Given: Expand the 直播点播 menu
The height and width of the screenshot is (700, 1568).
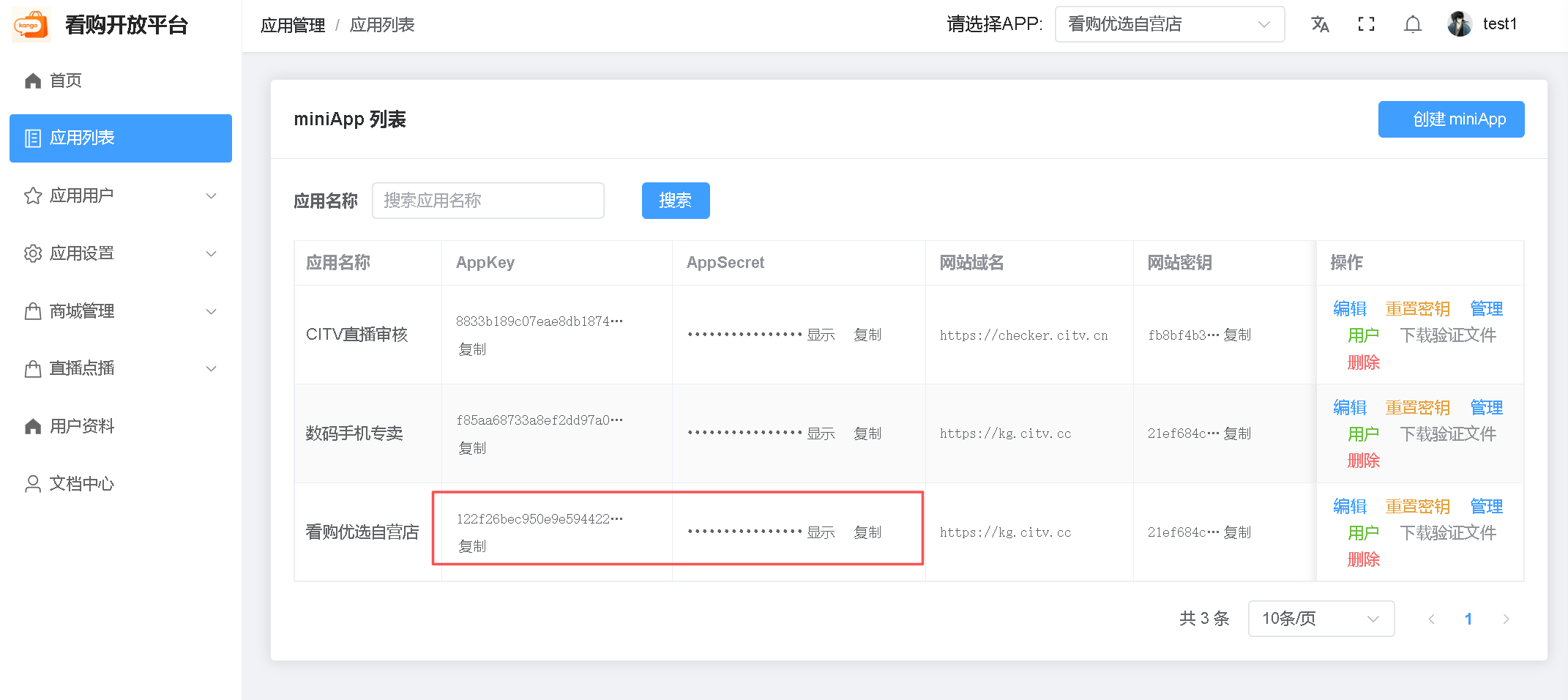Looking at the screenshot, I should [x=121, y=368].
